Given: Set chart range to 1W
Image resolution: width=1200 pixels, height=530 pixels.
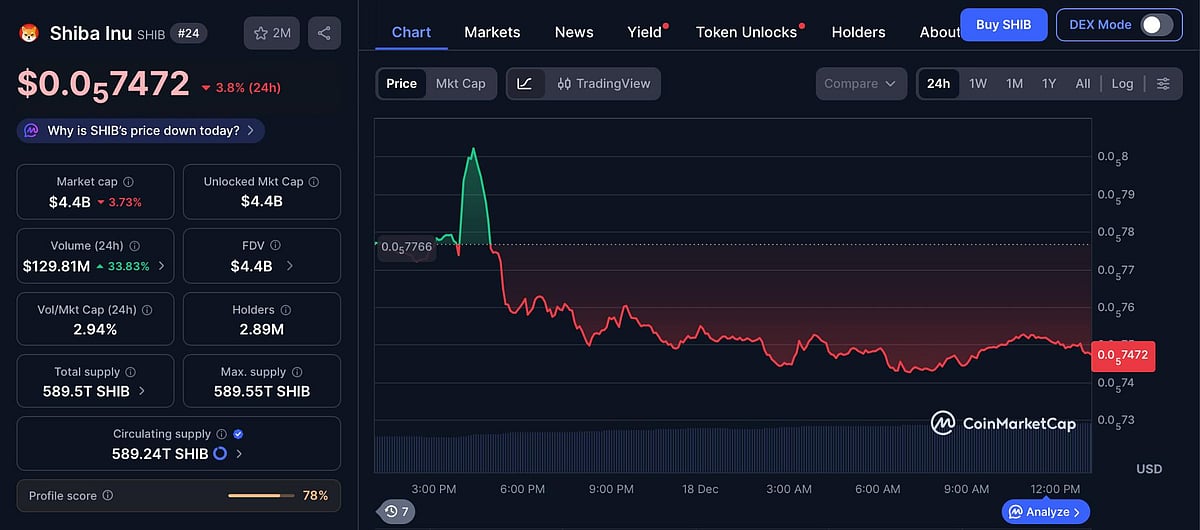Looking at the screenshot, I should pos(978,84).
